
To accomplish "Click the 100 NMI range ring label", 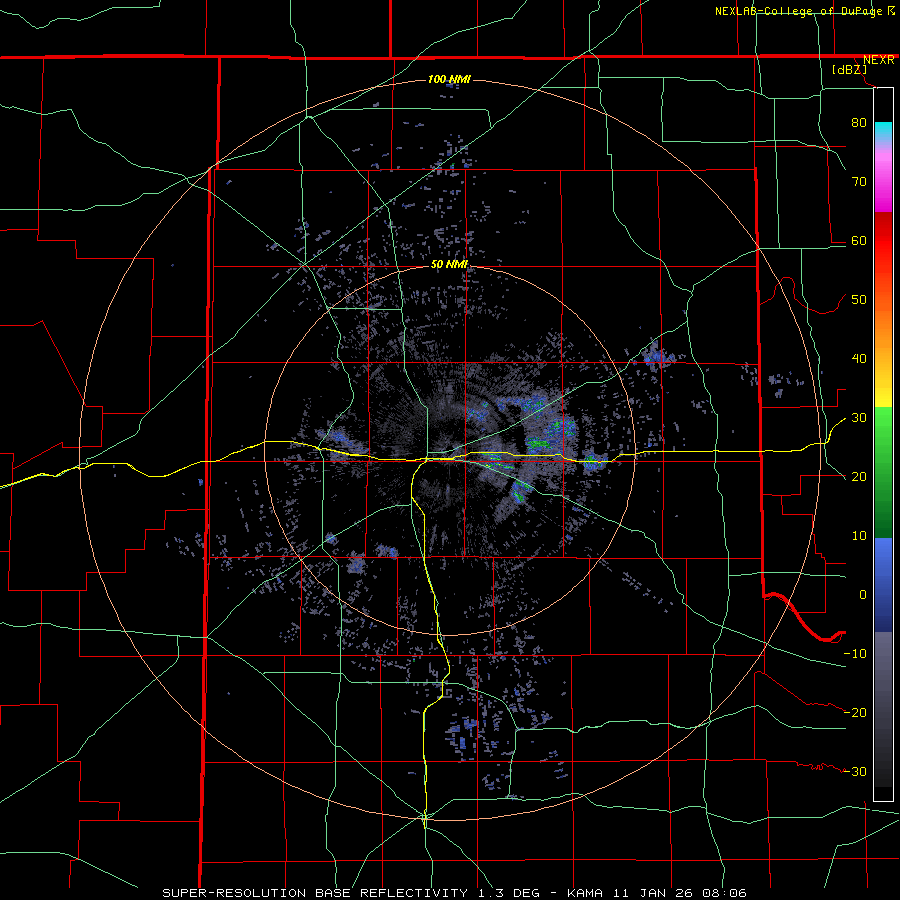I will pyautogui.click(x=449, y=79).
